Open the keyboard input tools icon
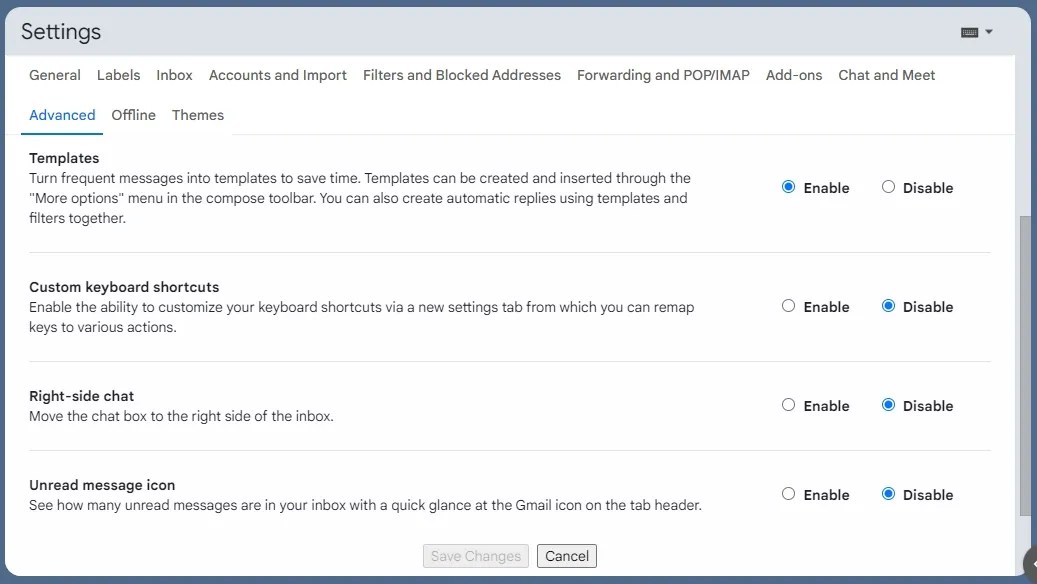Image resolution: width=1037 pixels, height=584 pixels. (x=969, y=32)
